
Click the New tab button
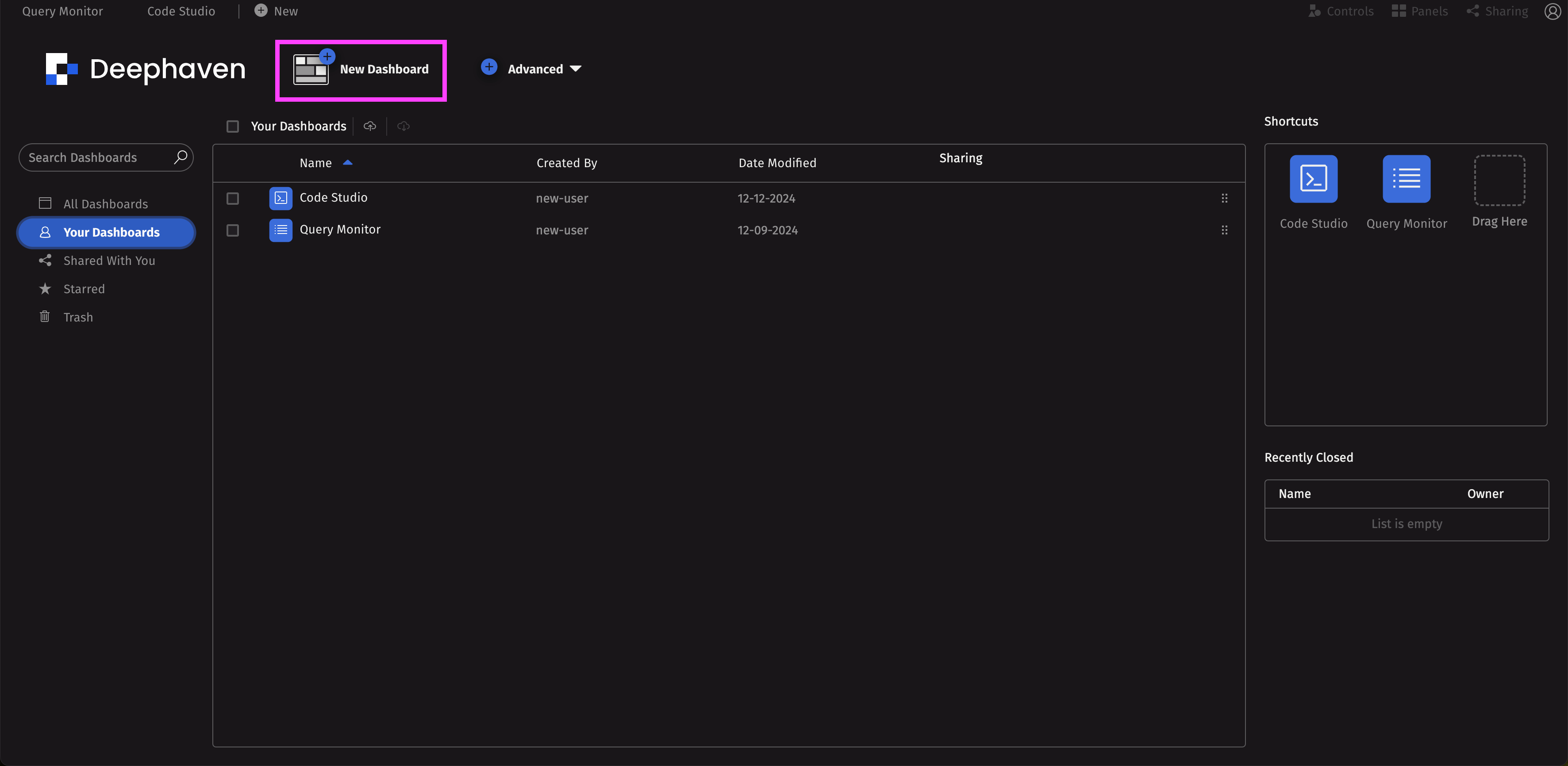tap(276, 11)
